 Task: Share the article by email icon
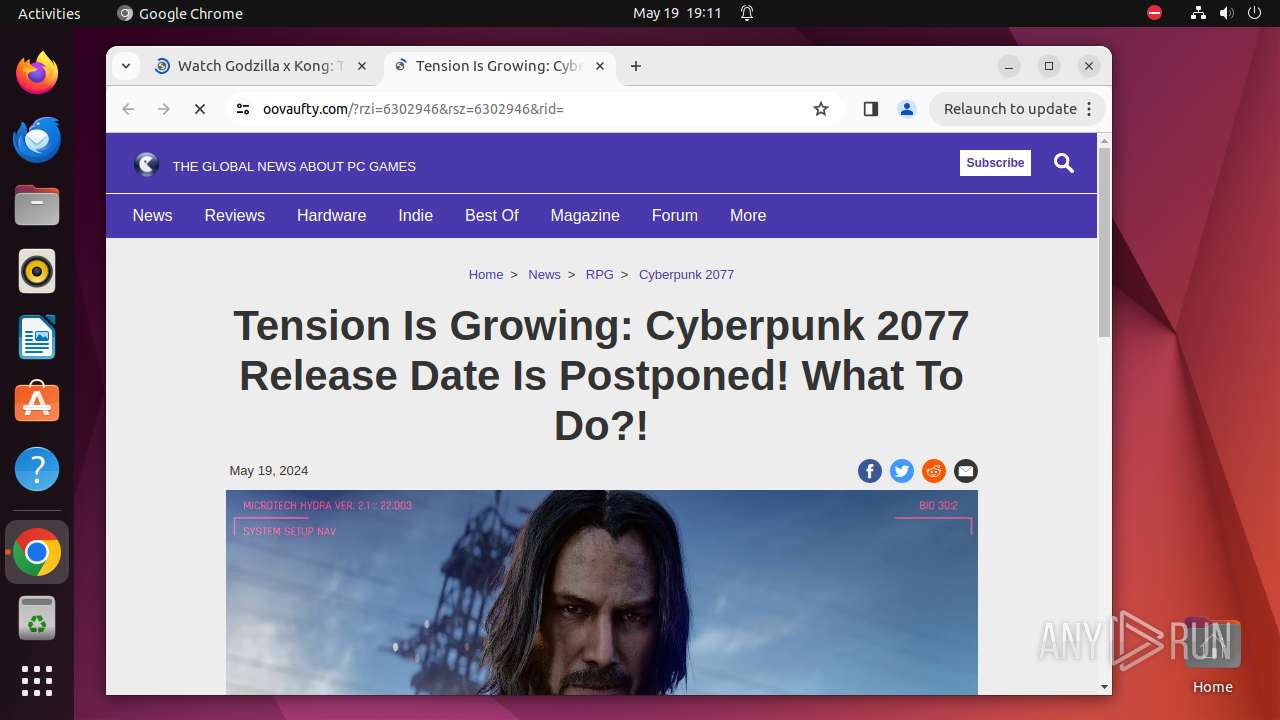(966, 471)
